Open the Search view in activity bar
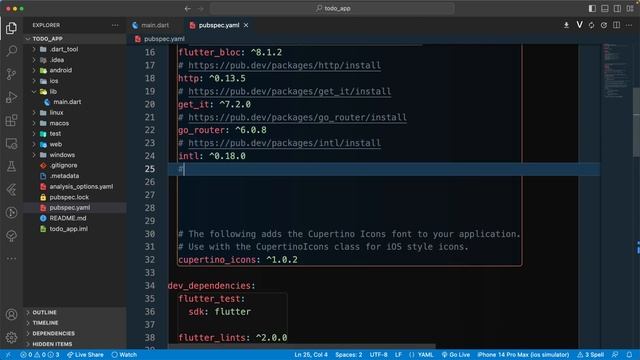 coord(11,51)
